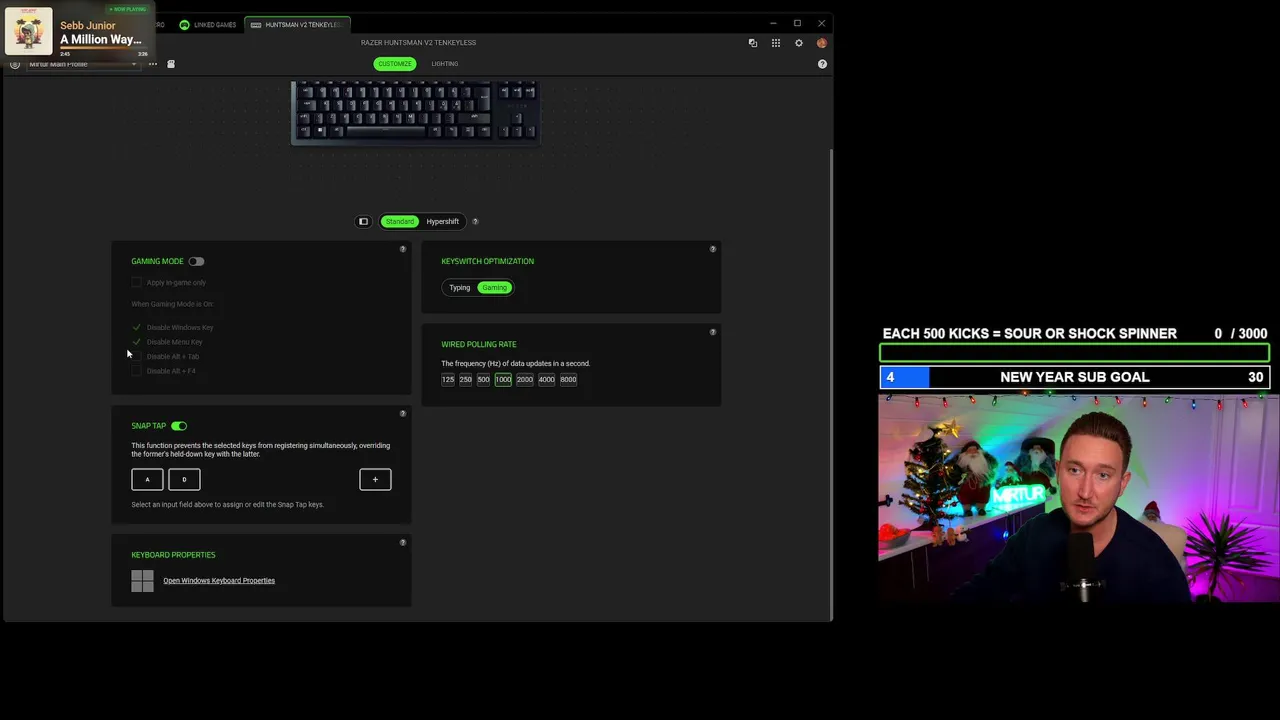The image size is (1280, 720).
Task: Click the keyboard preview image
Action: pyautogui.click(x=415, y=113)
